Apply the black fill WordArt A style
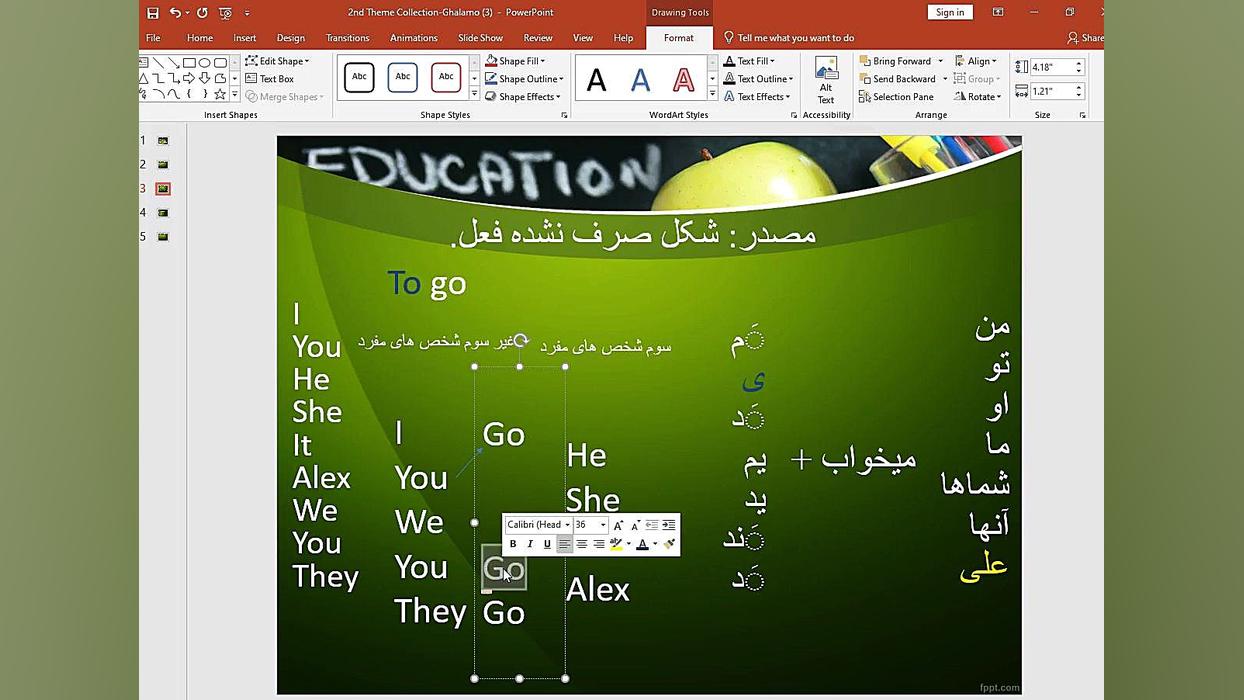This screenshot has width=1244, height=700. (x=597, y=80)
